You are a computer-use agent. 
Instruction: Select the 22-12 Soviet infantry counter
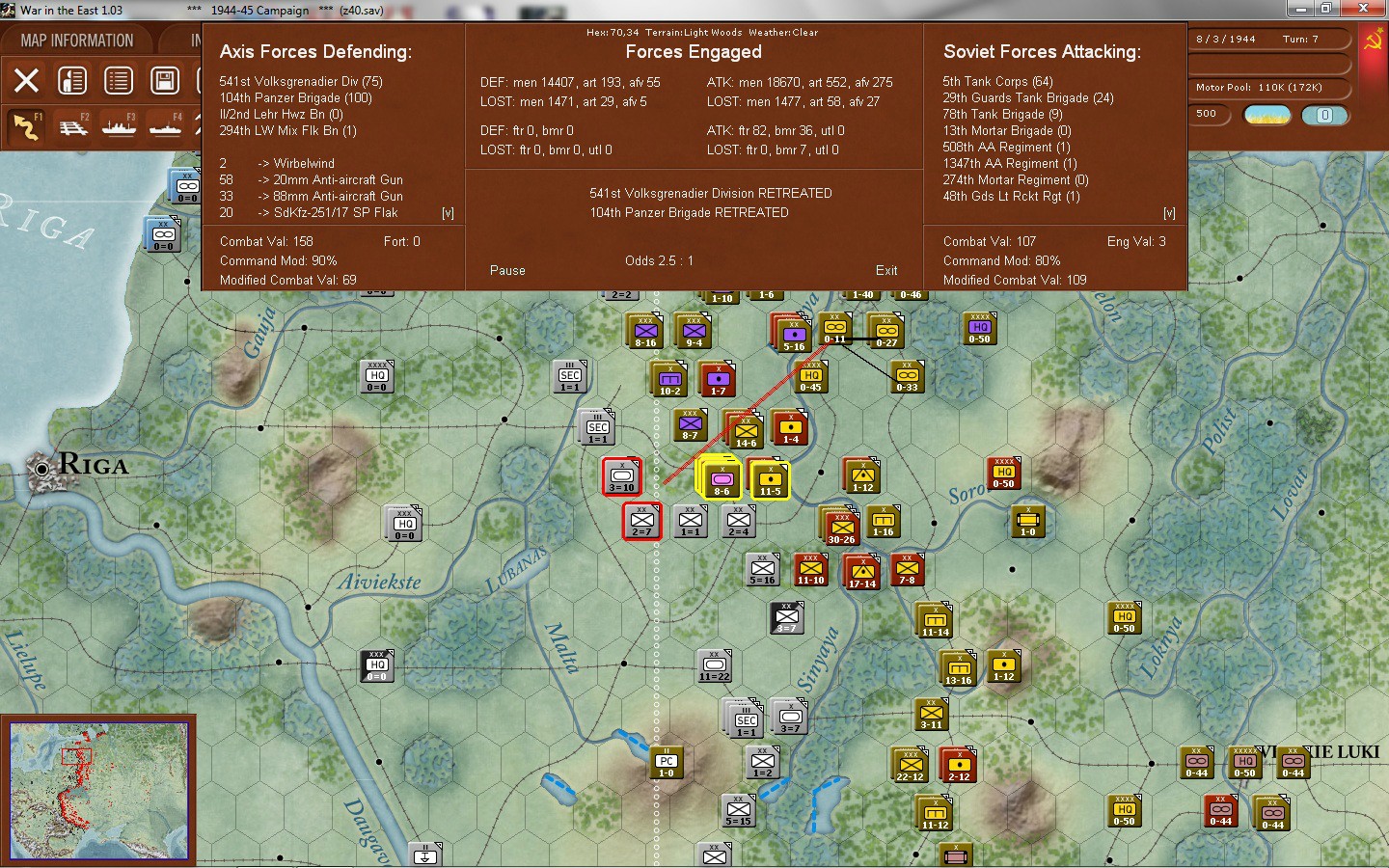(911, 765)
